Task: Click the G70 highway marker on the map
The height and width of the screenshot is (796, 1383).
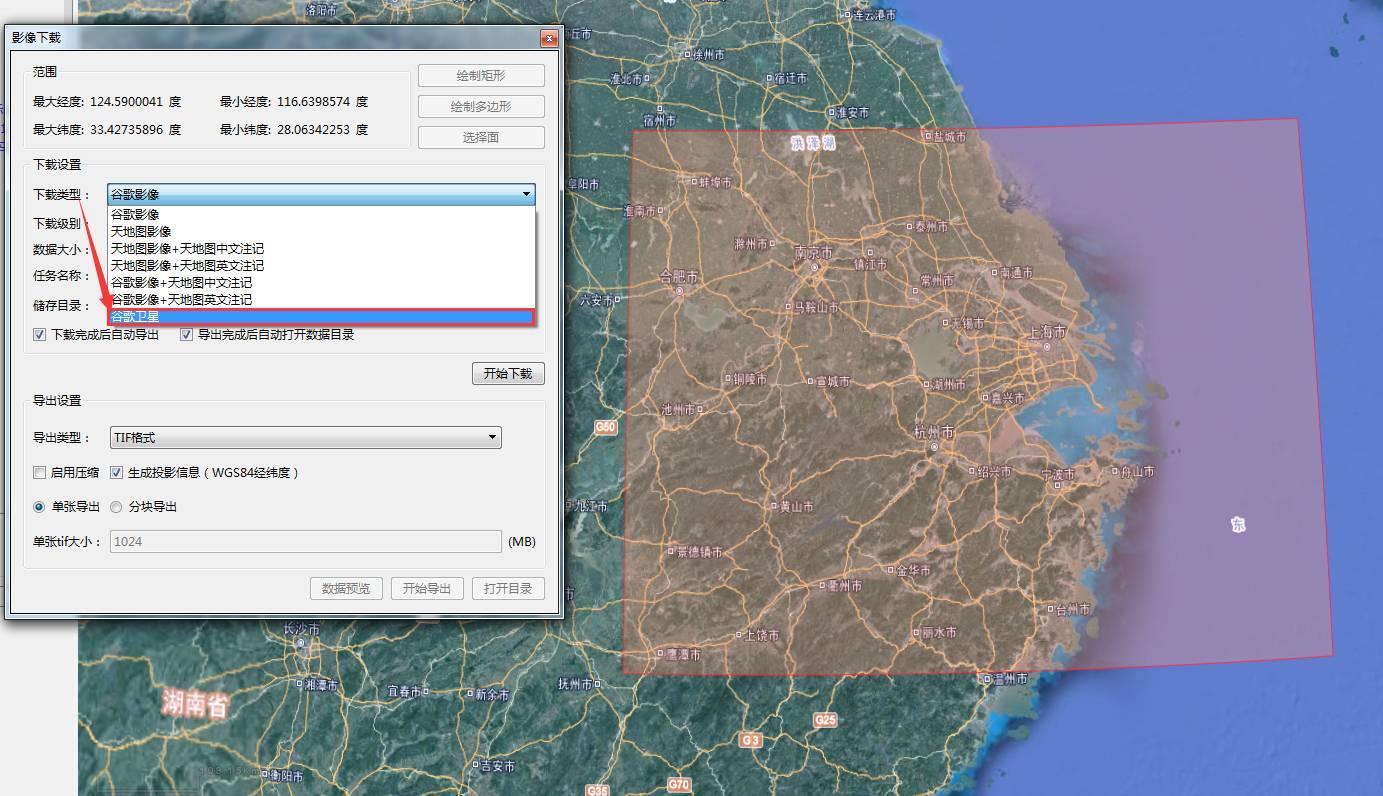Action: [679, 784]
